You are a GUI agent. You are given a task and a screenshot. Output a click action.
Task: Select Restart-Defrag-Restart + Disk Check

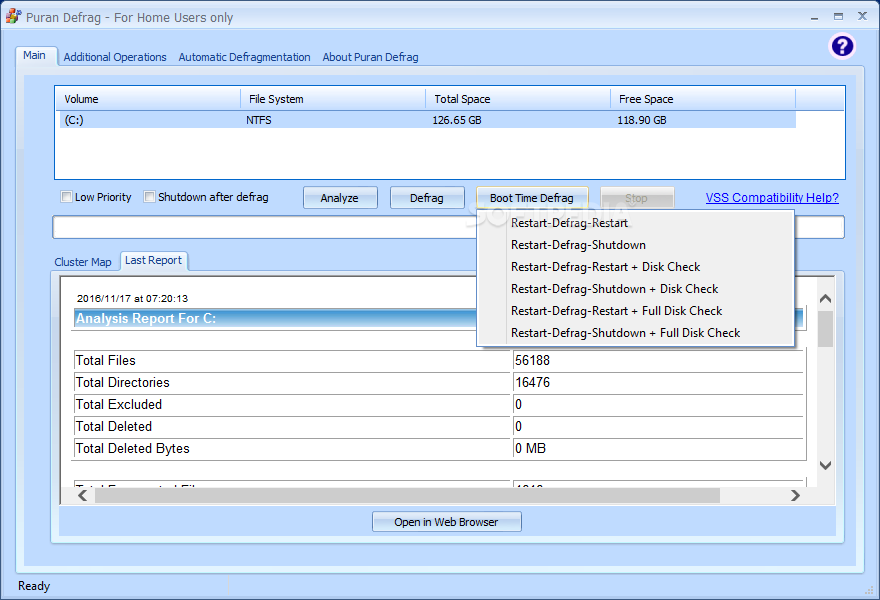[x=605, y=267]
